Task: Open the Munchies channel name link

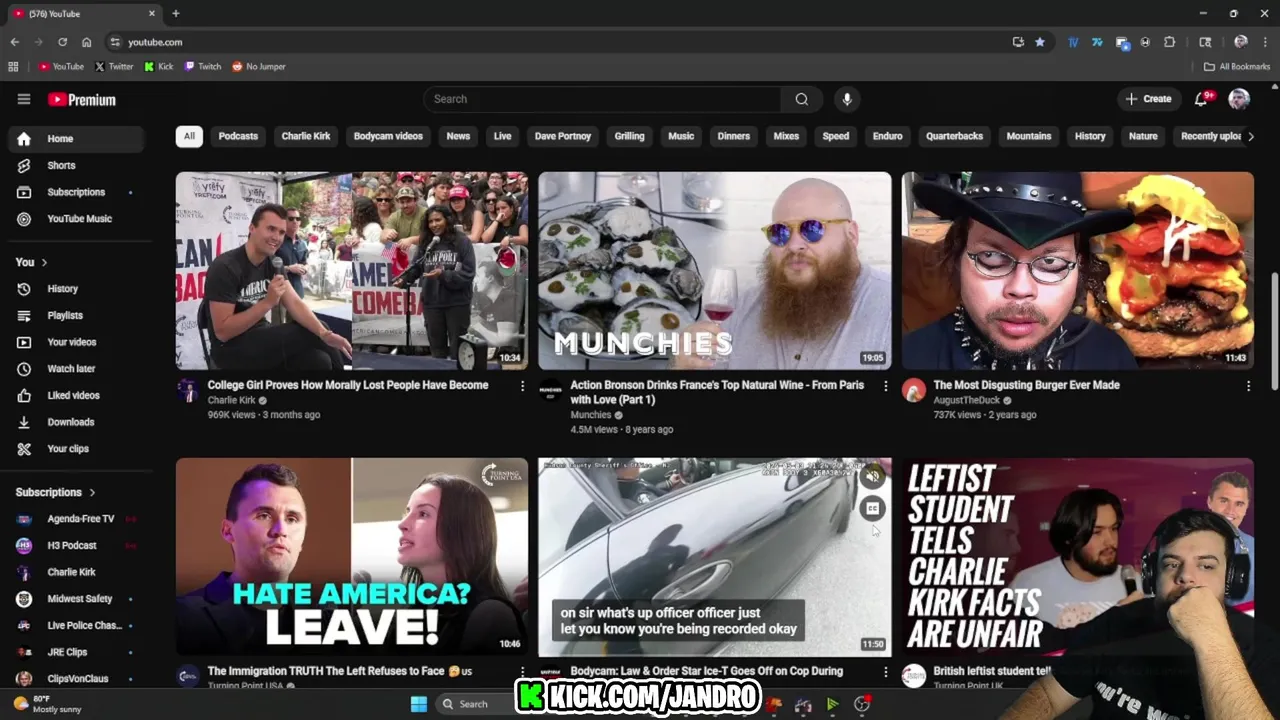Action: tap(590, 415)
